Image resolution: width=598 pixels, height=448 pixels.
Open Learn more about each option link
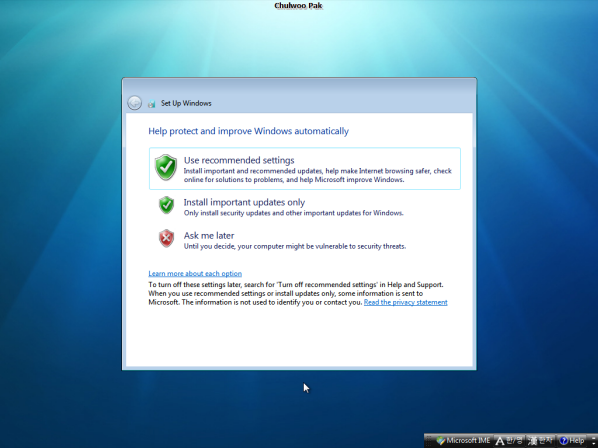pos(195,273)
